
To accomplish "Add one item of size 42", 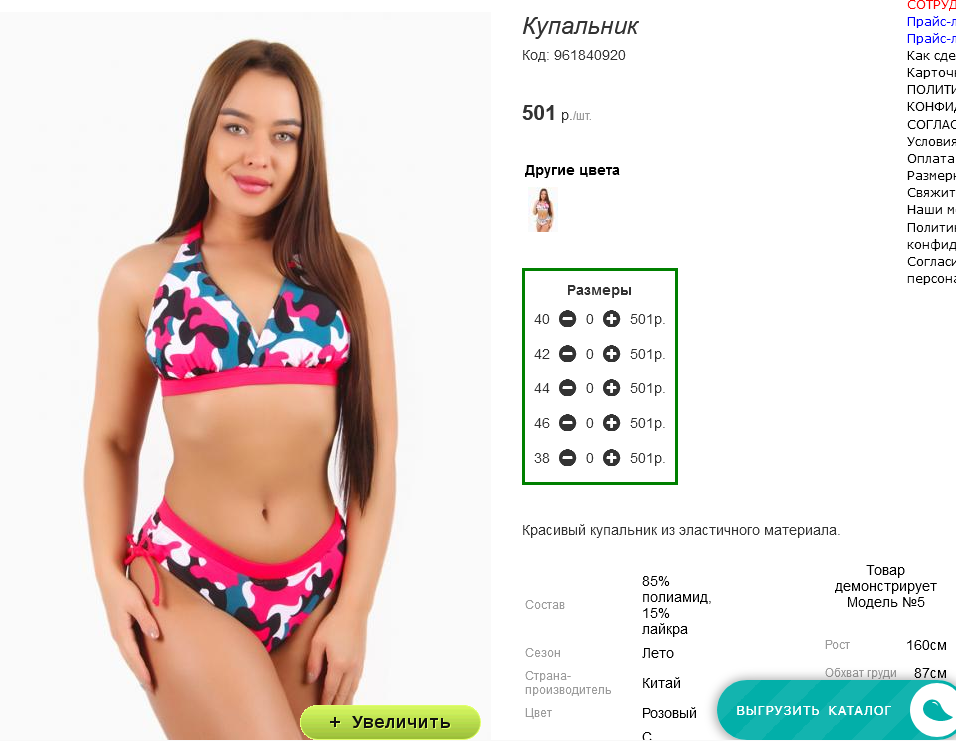I will pos(611,354).
